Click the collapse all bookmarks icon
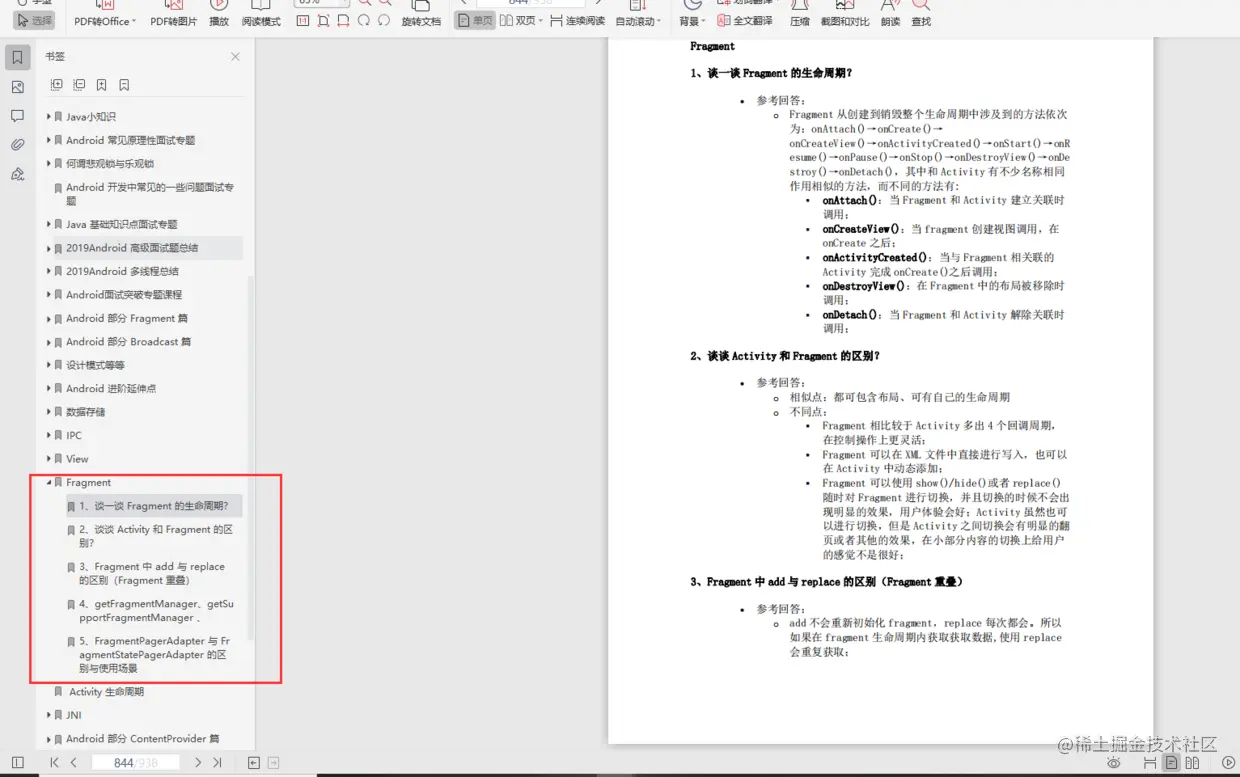The height and width of the screenshot is (777, 1240). coord(79,85)
